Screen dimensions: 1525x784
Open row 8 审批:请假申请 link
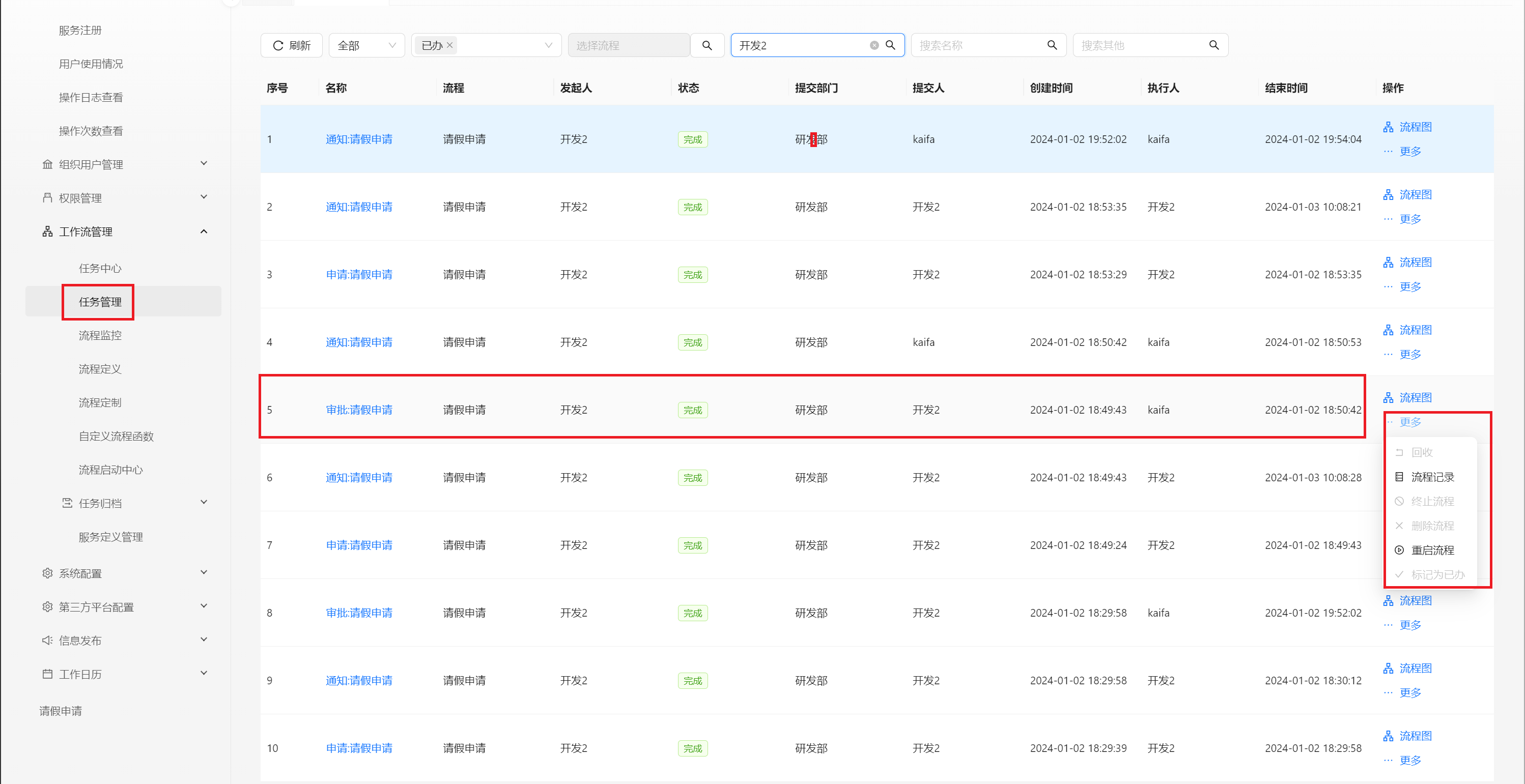(x=359, y=613)
